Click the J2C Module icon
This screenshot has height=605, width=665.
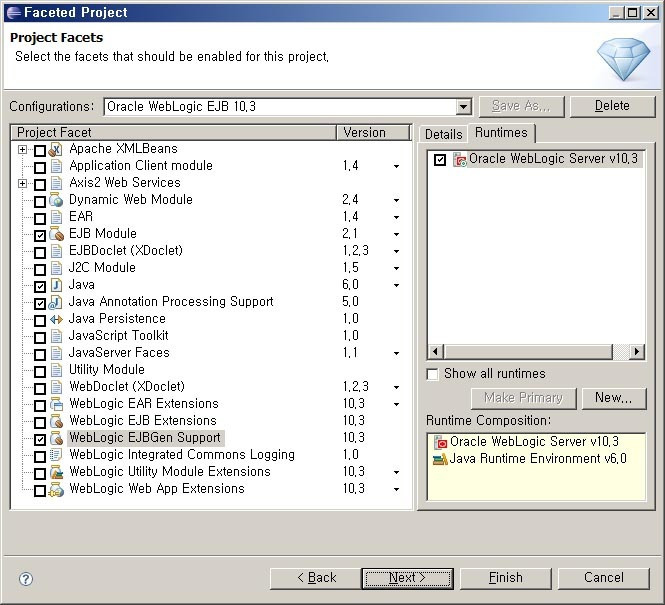tap(56, 268)
